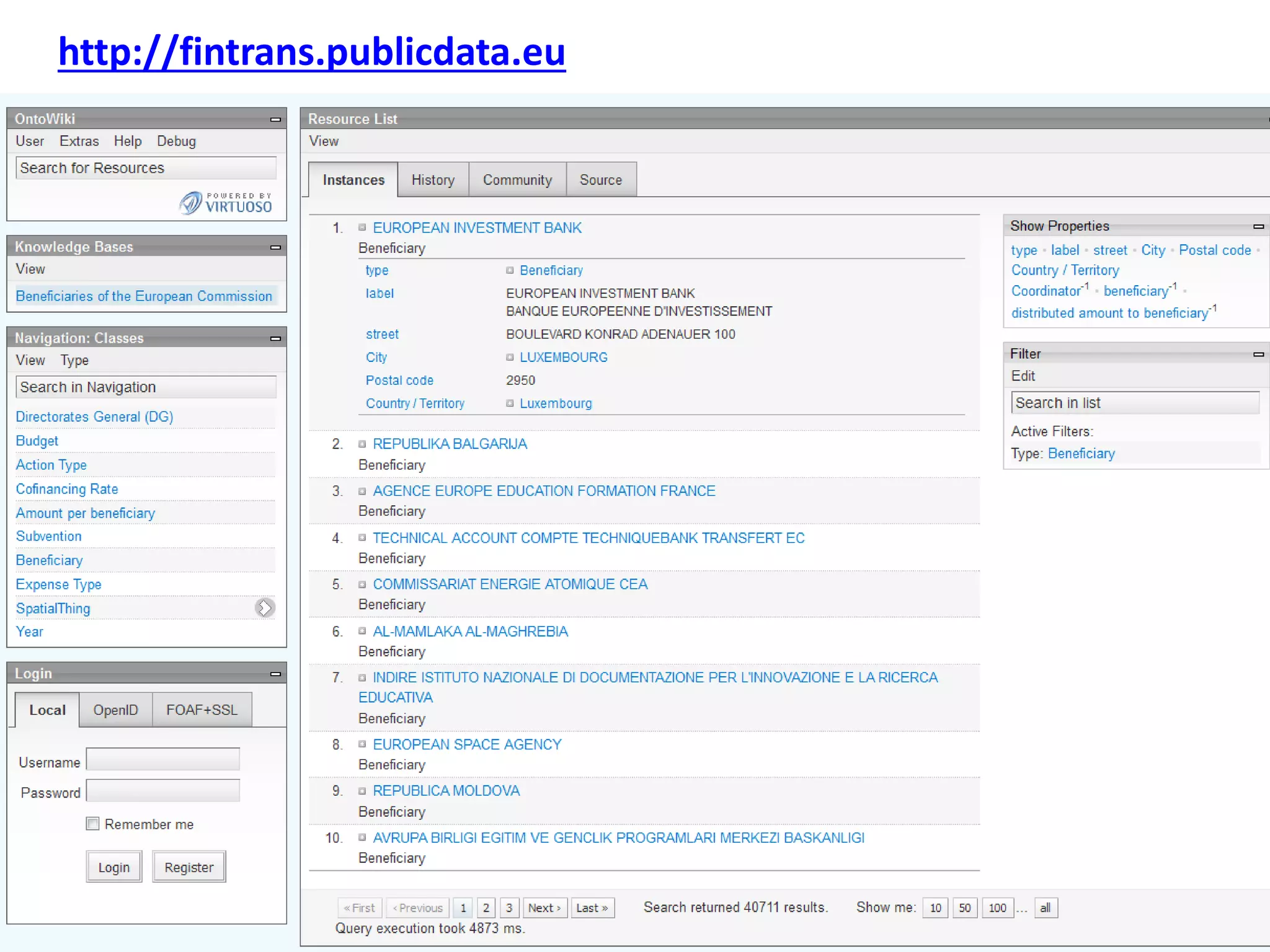
Task: Open the Help menu
Action: click(x=128, y=141)
